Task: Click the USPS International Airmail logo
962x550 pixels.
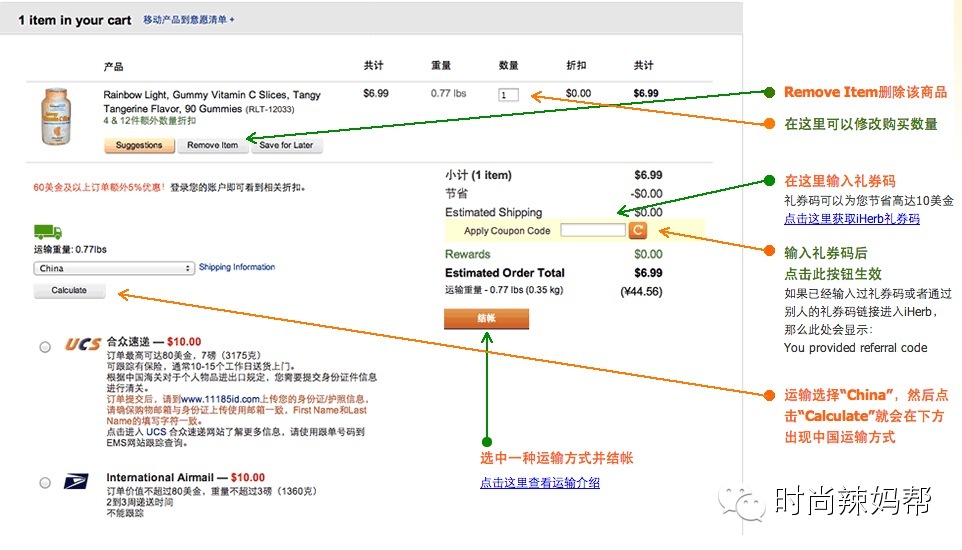Action: [76, 481]
